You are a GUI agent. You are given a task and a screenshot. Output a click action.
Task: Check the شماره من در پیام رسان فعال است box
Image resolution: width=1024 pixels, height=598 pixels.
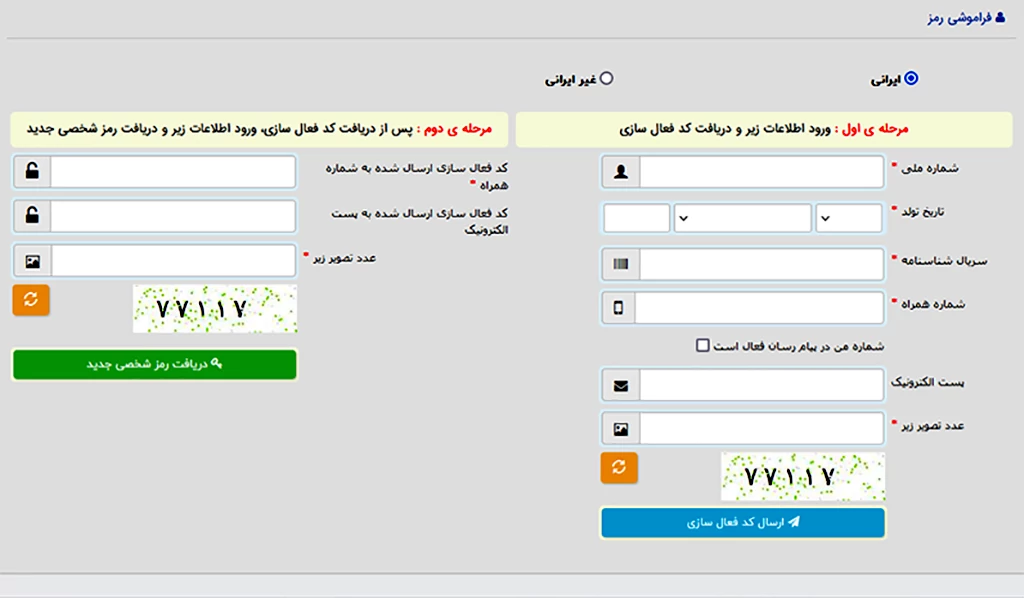(x=703, y=345)
